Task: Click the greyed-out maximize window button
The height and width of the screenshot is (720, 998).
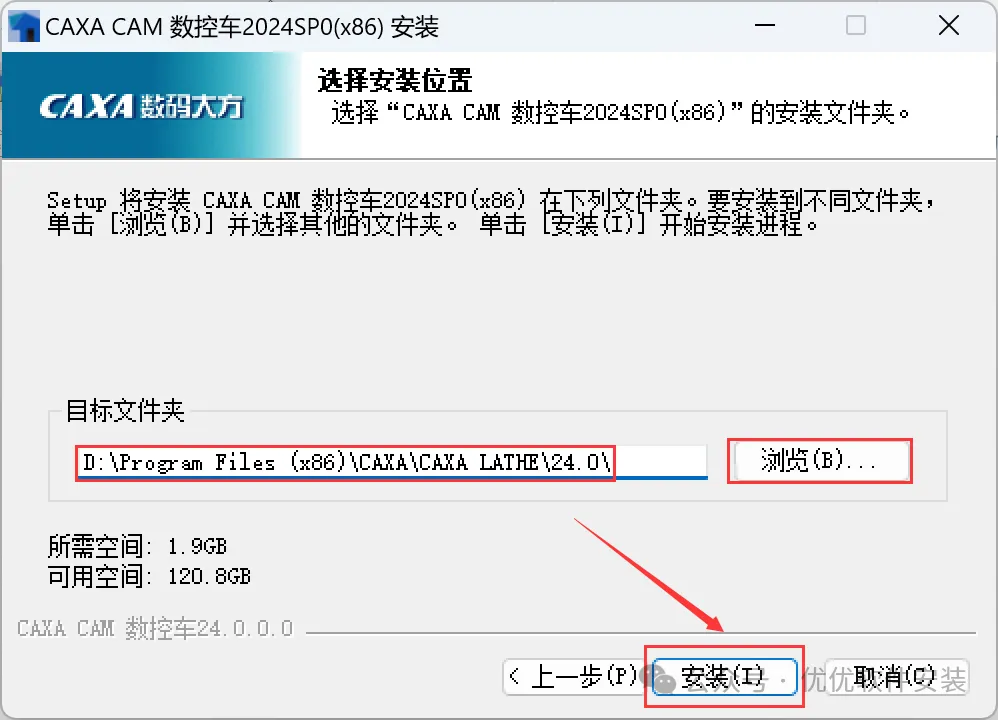Action: 855,25
